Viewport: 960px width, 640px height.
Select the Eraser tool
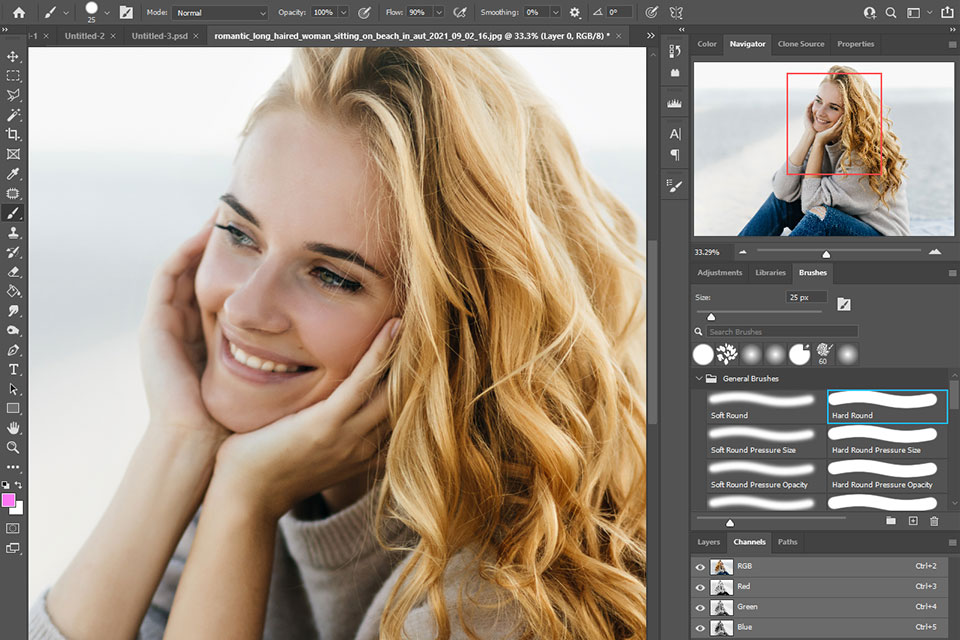point(13,271)
